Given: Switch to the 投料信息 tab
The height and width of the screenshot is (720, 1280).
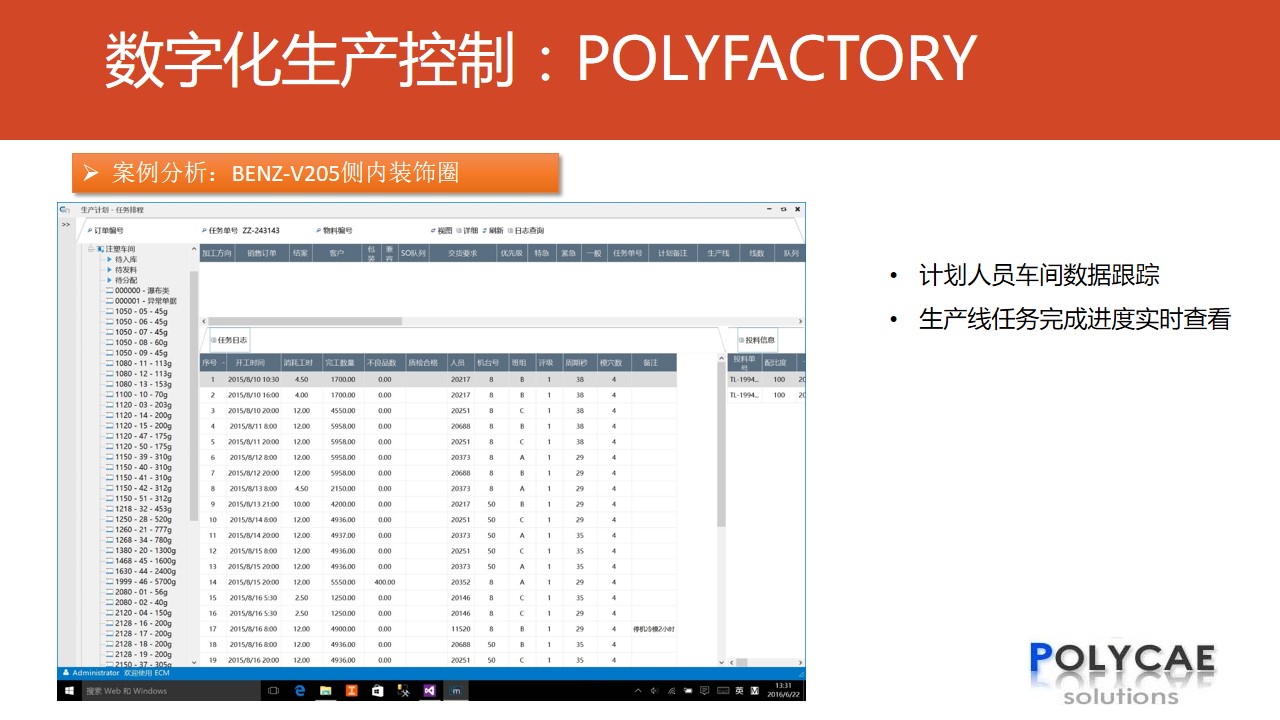Looking at the screenshot, I should [758, 340].
